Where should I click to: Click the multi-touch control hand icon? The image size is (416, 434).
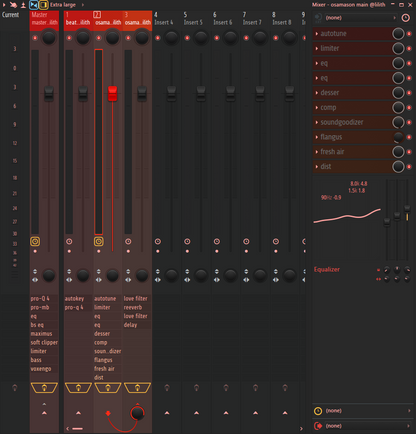[14, 5]
